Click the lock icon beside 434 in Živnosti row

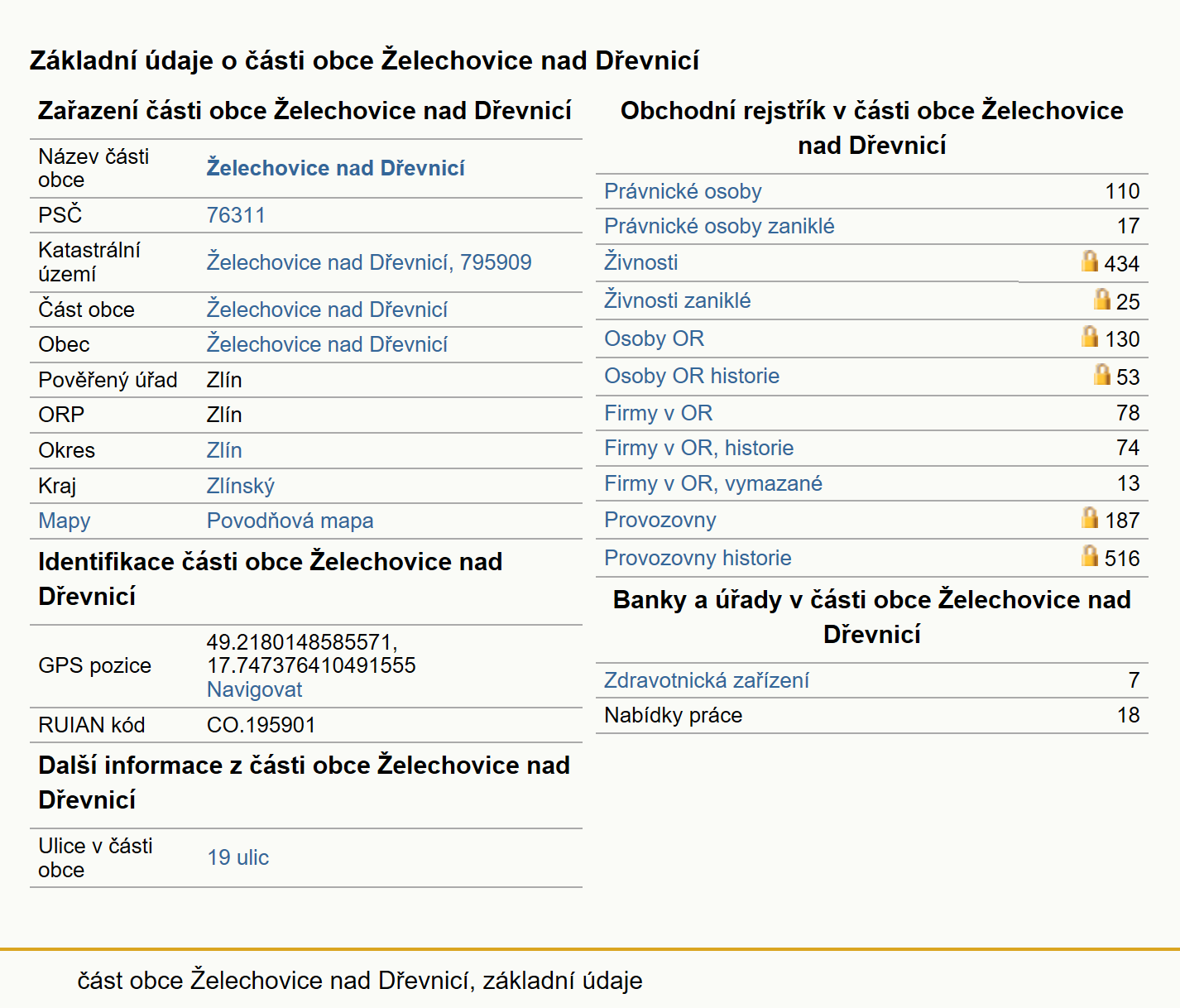point(1090,261)
